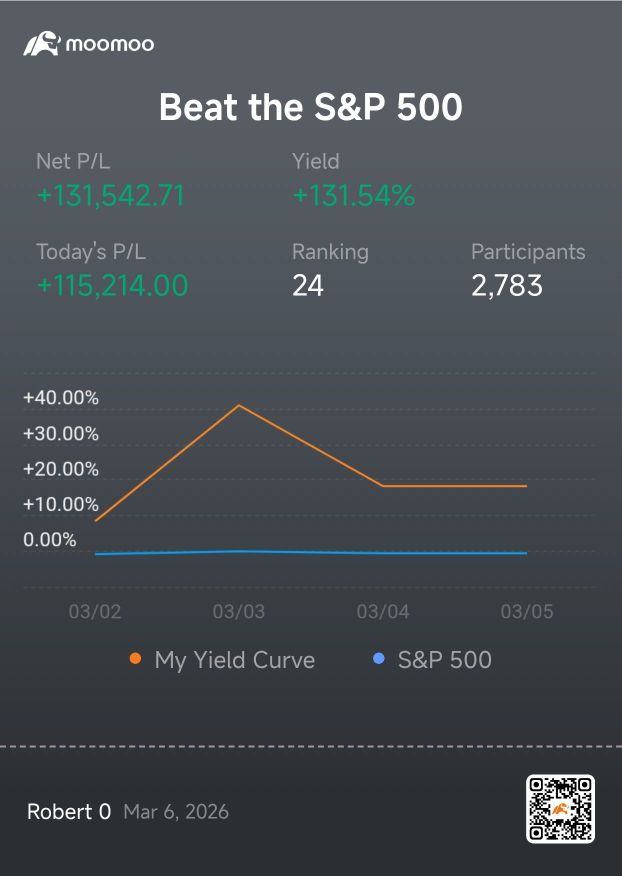Tap Today's P/L value +115,214.00

pyautogui.click(x=112, y=285)
